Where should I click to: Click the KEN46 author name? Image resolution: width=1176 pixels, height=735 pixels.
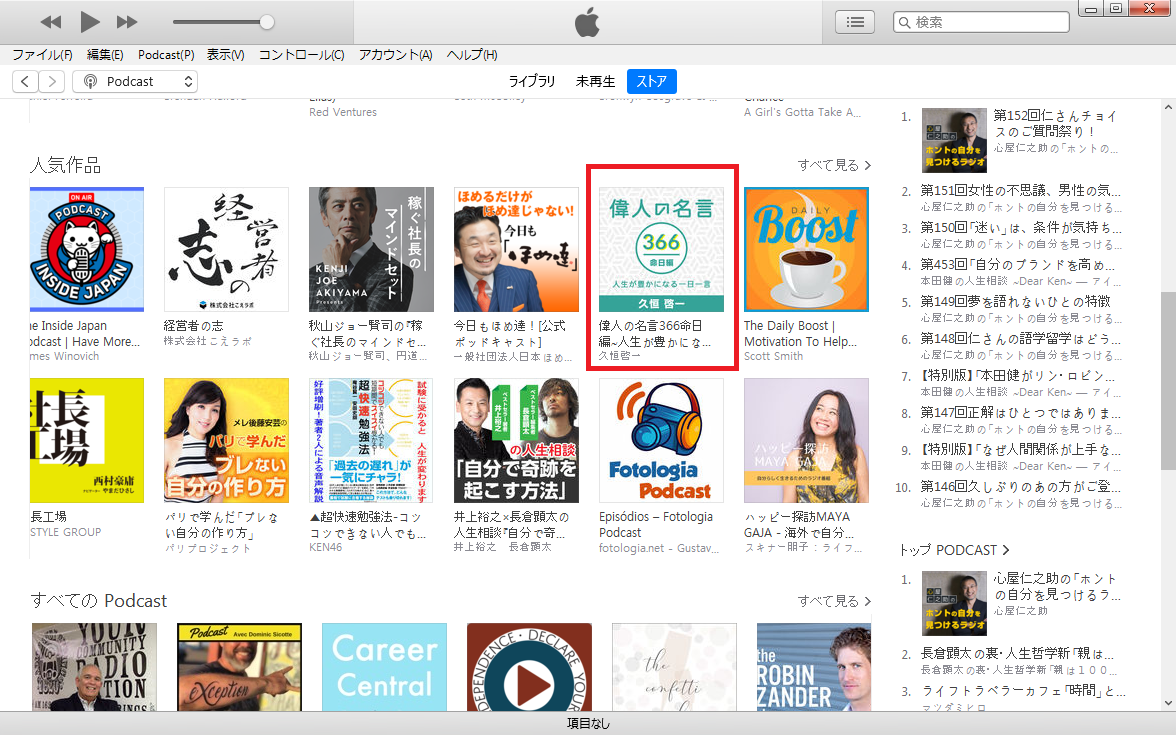pos(326,548)
